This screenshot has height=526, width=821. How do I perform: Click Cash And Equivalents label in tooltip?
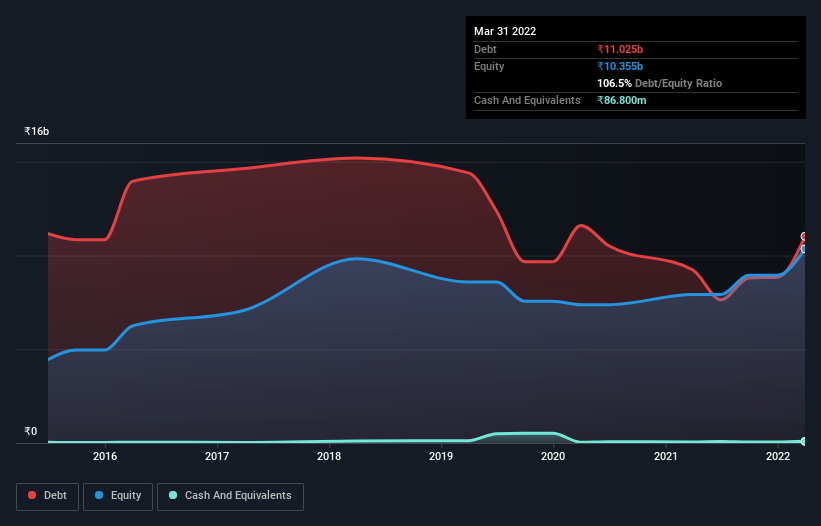[x=527, y=100]
